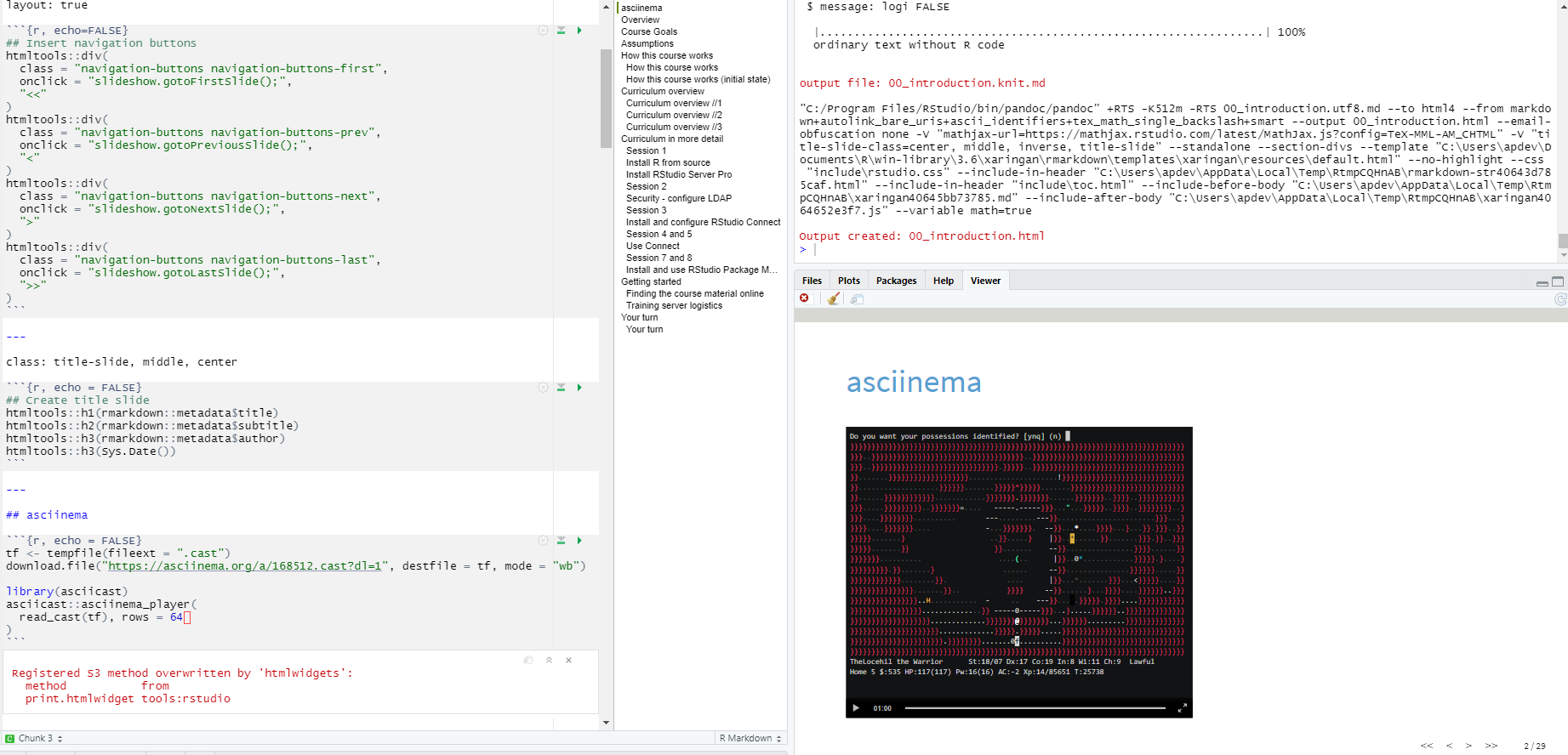Go to next slide with > button
This screenshot has width=1568, height=755.
click(x=1468, y=746)
